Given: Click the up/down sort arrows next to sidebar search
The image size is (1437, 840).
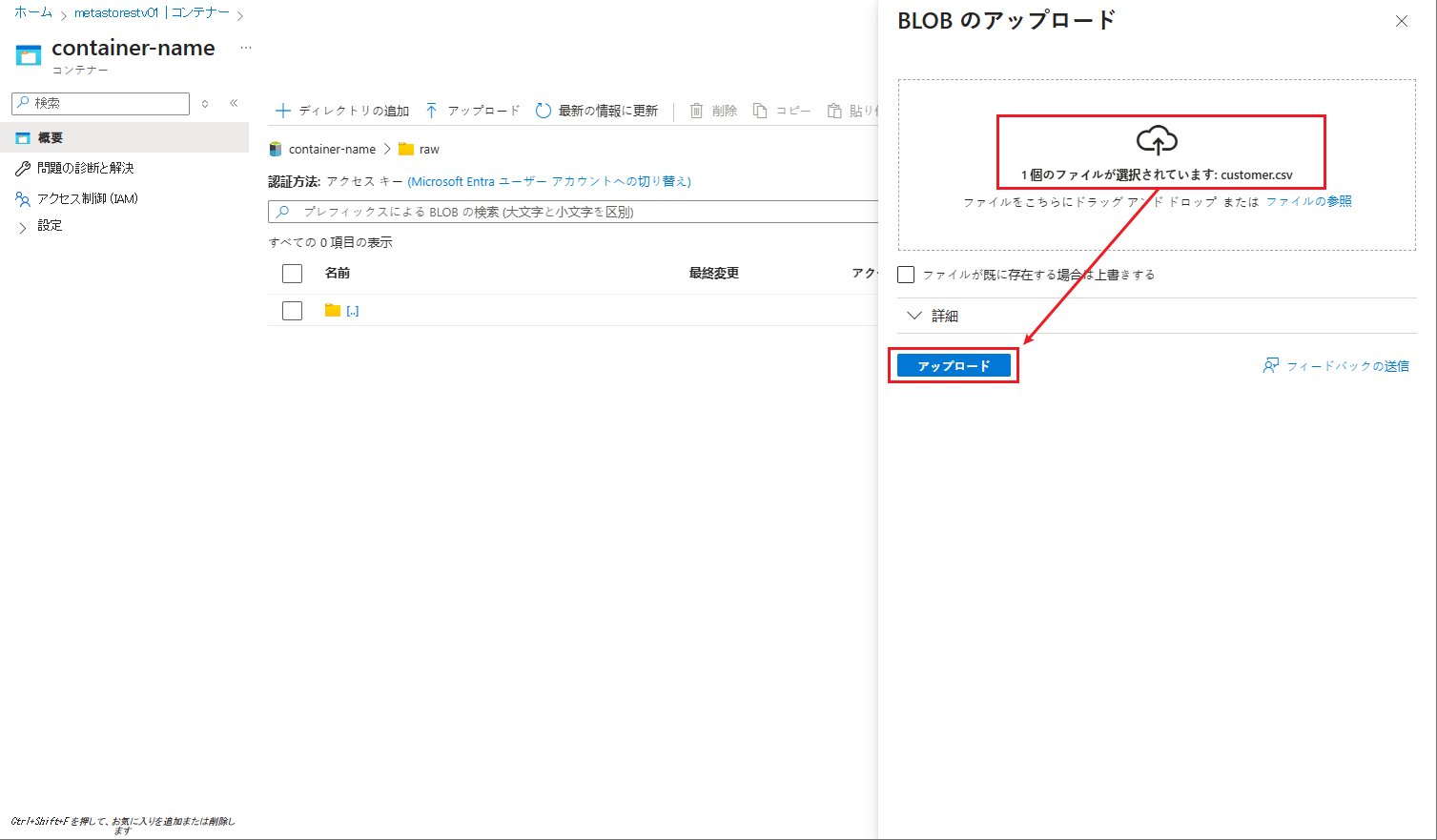Looking at the screenshot, I should [x=205, y=103].
